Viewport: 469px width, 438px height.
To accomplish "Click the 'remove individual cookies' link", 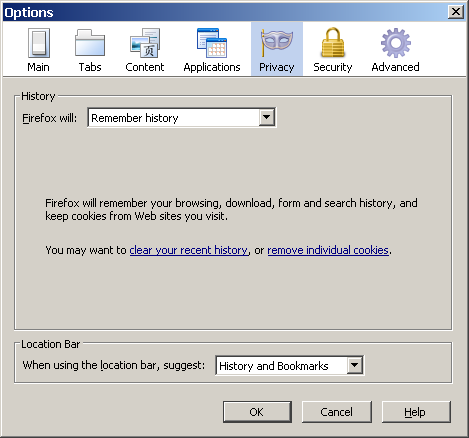I will click(x=328, y=250).
